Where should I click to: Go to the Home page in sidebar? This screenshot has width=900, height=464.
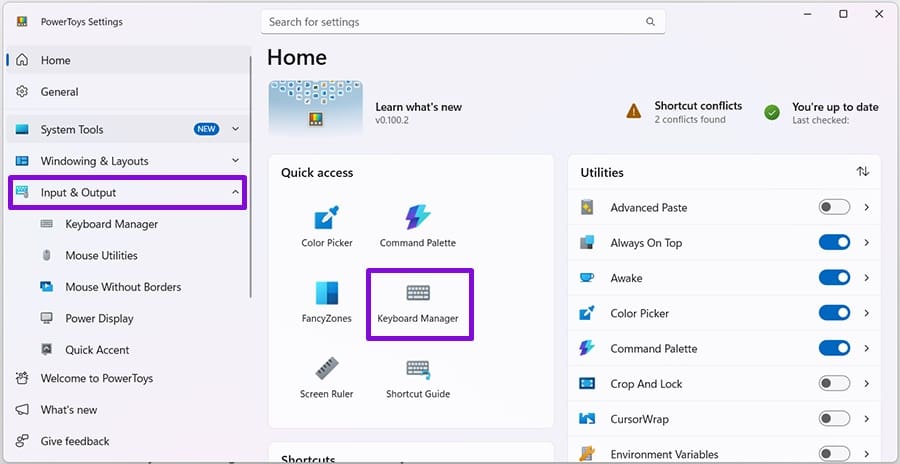click(x=127, y=60)
